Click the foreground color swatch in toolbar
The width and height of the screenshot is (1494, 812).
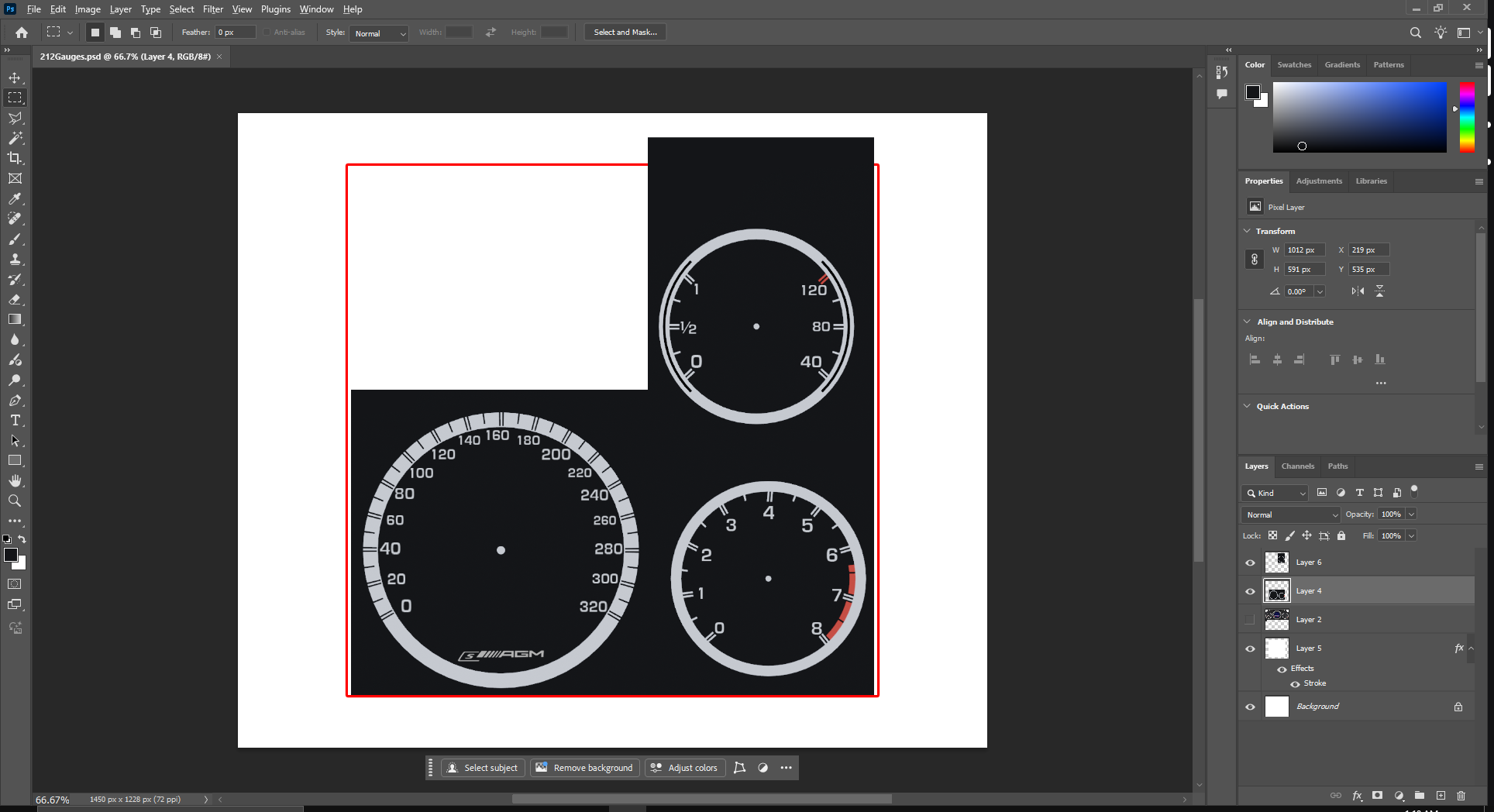click(x=11, y=555)
